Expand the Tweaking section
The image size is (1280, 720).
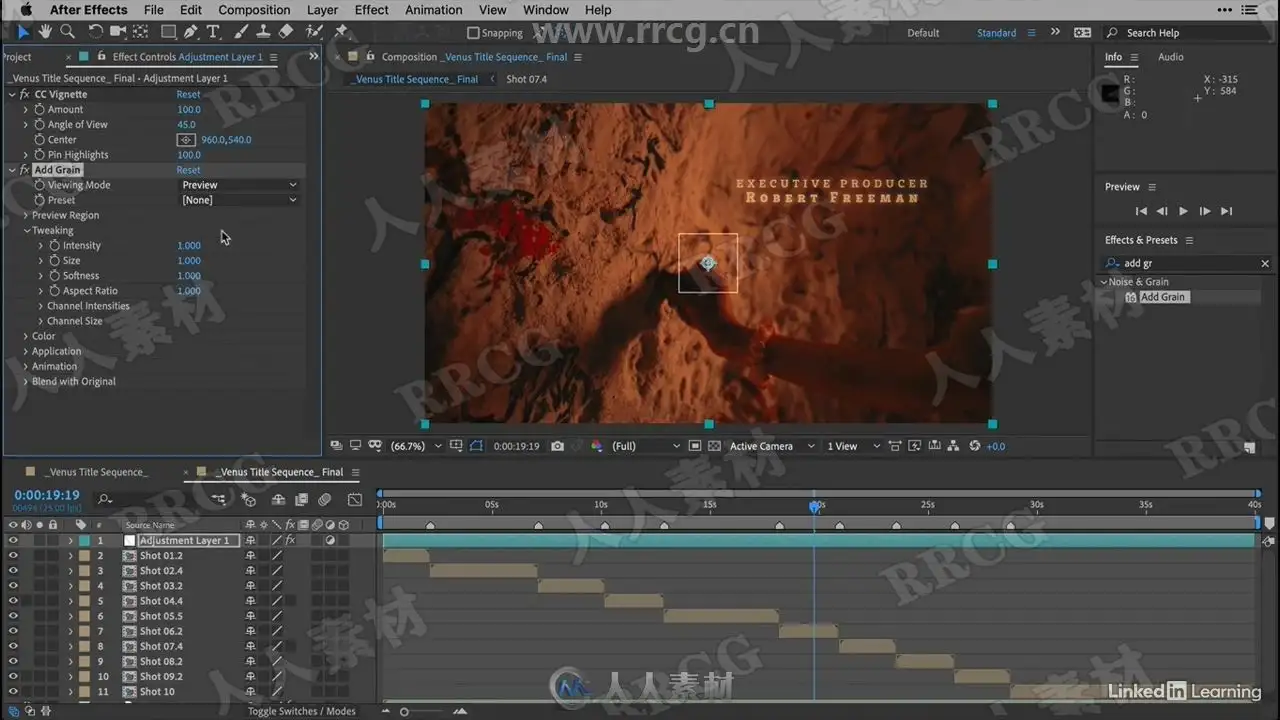26,230
